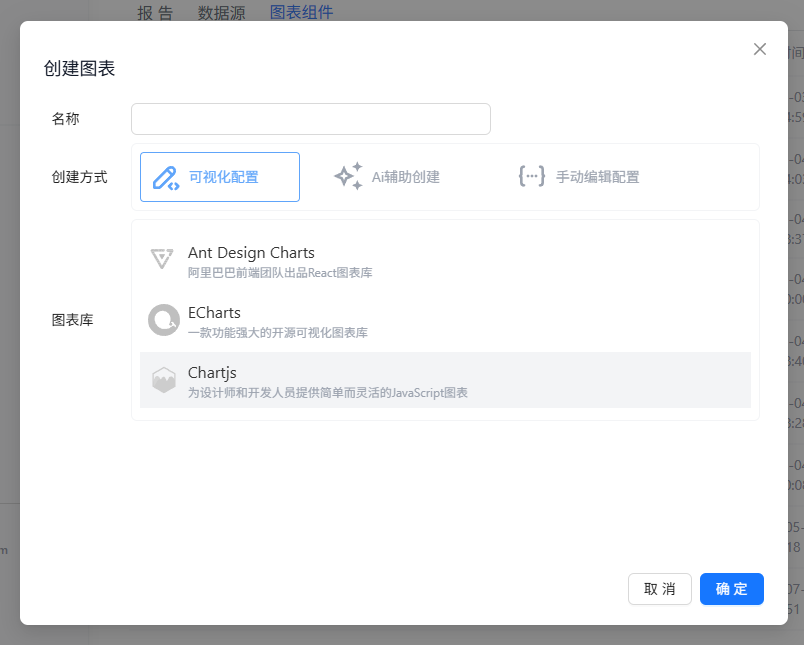The width and height of the screenshot is (804, 645).
Task: Open the 图表组件 tab behind dialog
Action: click(x=302, y=12)
